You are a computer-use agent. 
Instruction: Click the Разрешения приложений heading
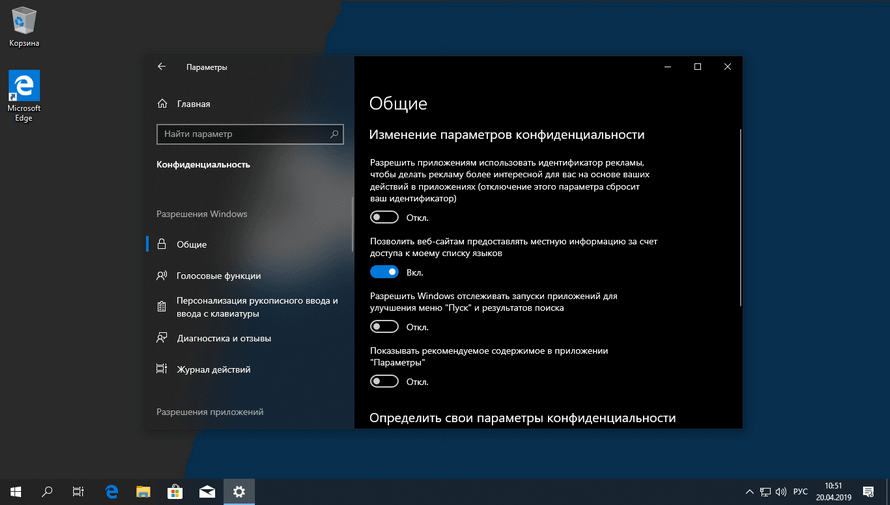(x=210, y=412)
